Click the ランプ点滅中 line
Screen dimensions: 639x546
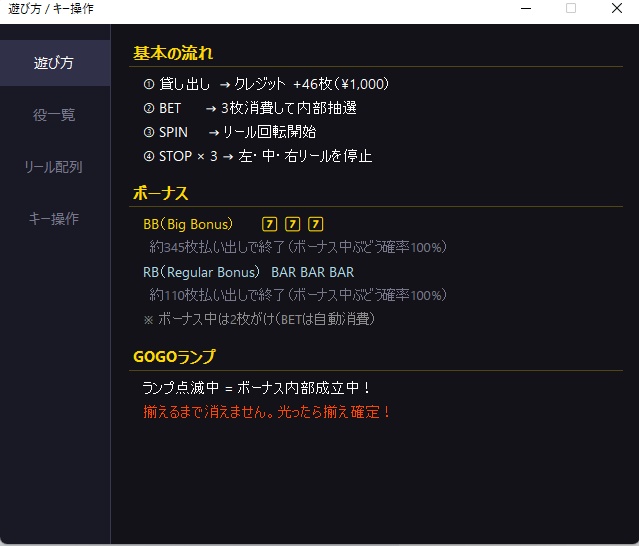pyautogui.click(x=257, y=387)
